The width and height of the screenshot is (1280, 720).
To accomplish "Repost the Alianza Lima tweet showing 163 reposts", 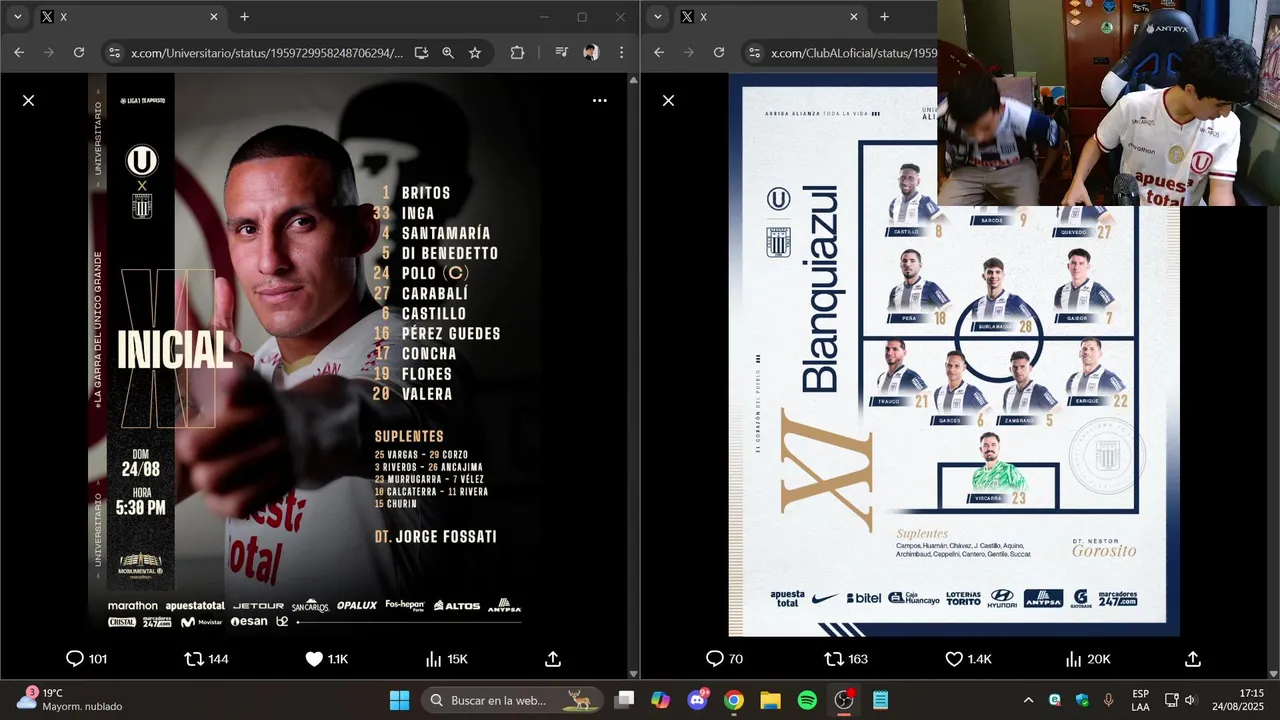I will coord(846,659).
